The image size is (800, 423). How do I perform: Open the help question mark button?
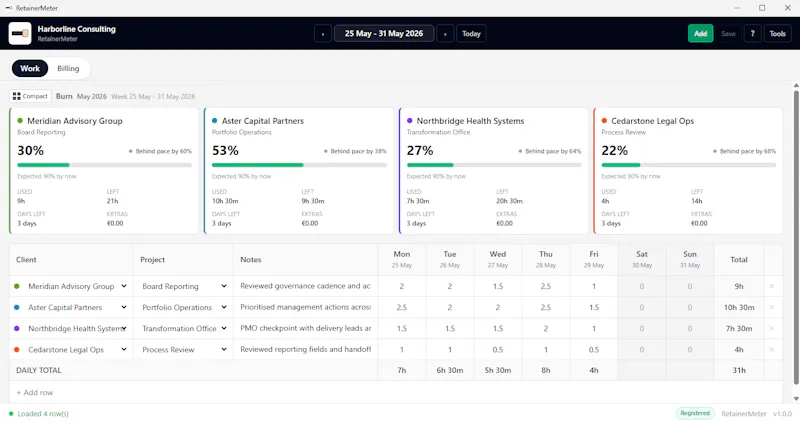tap(753, 34)
